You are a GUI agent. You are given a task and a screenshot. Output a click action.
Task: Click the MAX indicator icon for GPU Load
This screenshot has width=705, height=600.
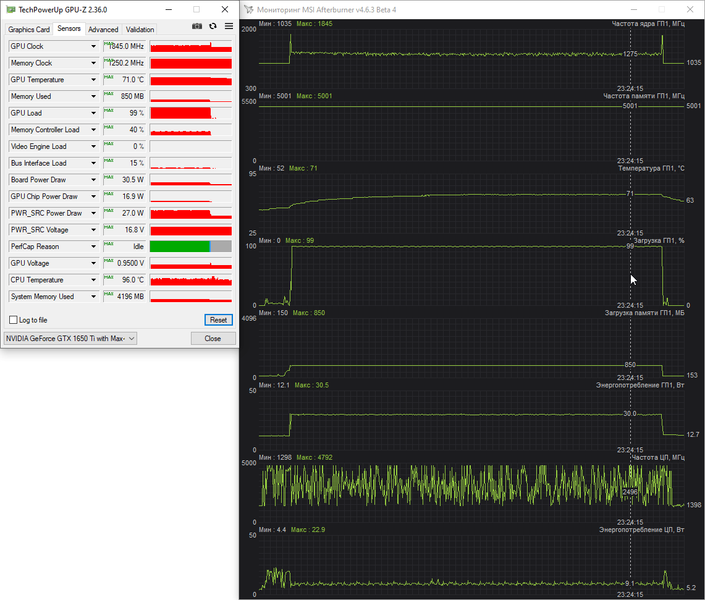[x=108, y=110]
